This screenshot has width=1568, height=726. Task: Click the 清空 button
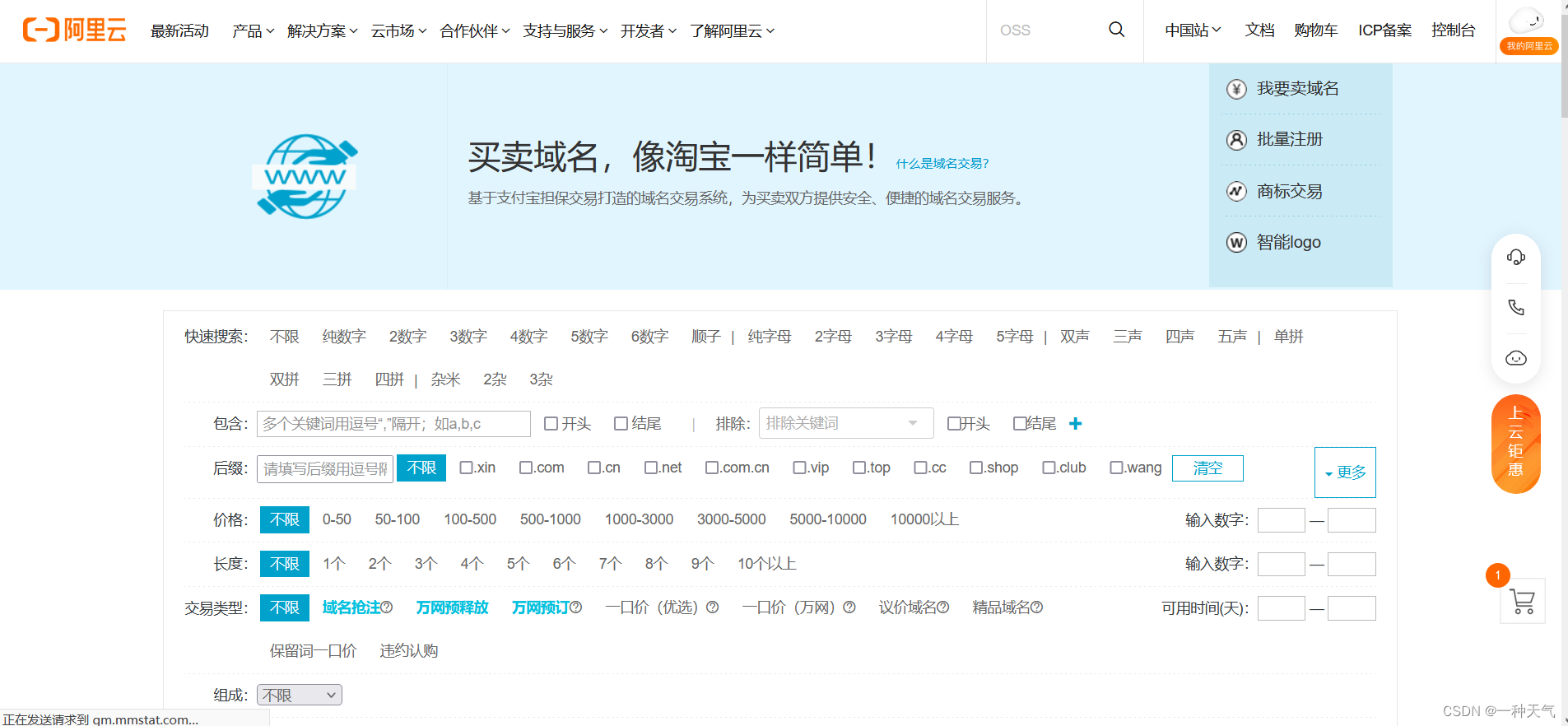pos(1207,468)
